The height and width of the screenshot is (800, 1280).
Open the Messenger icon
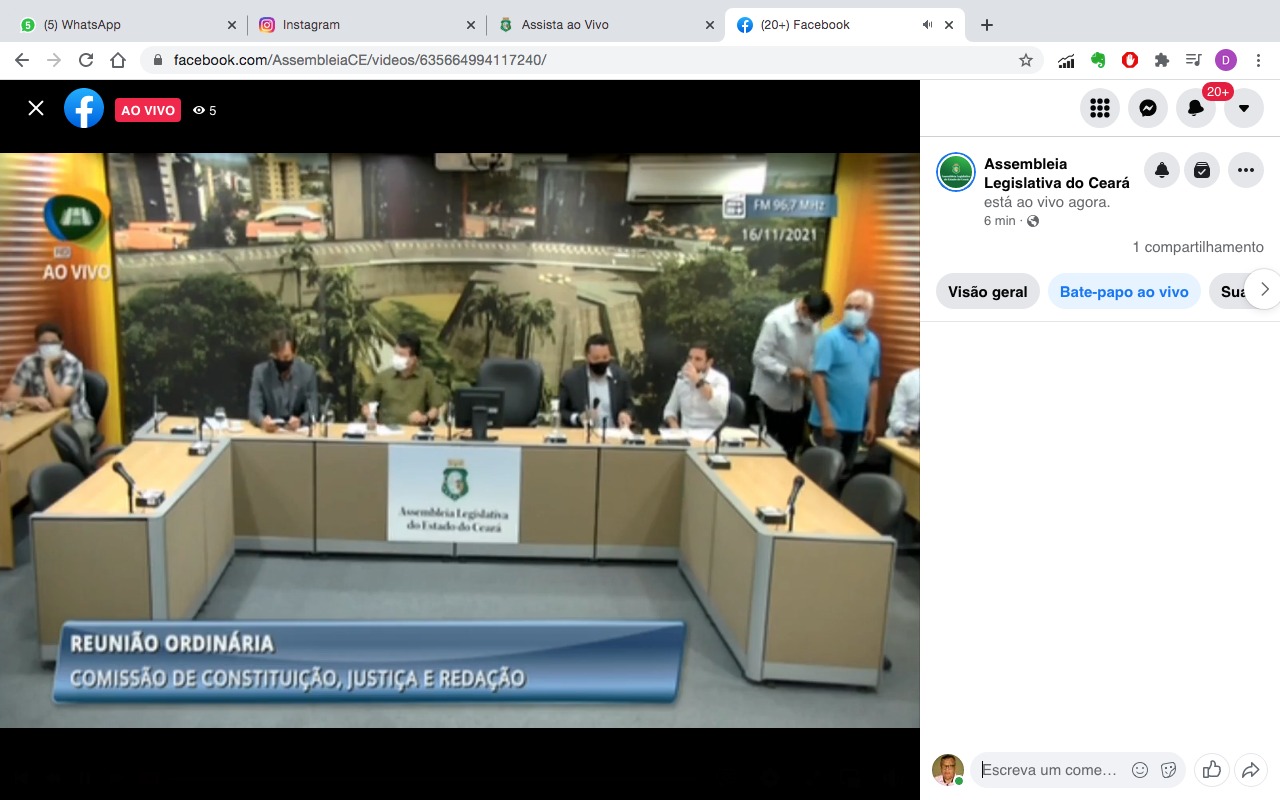coord(1148,109)
